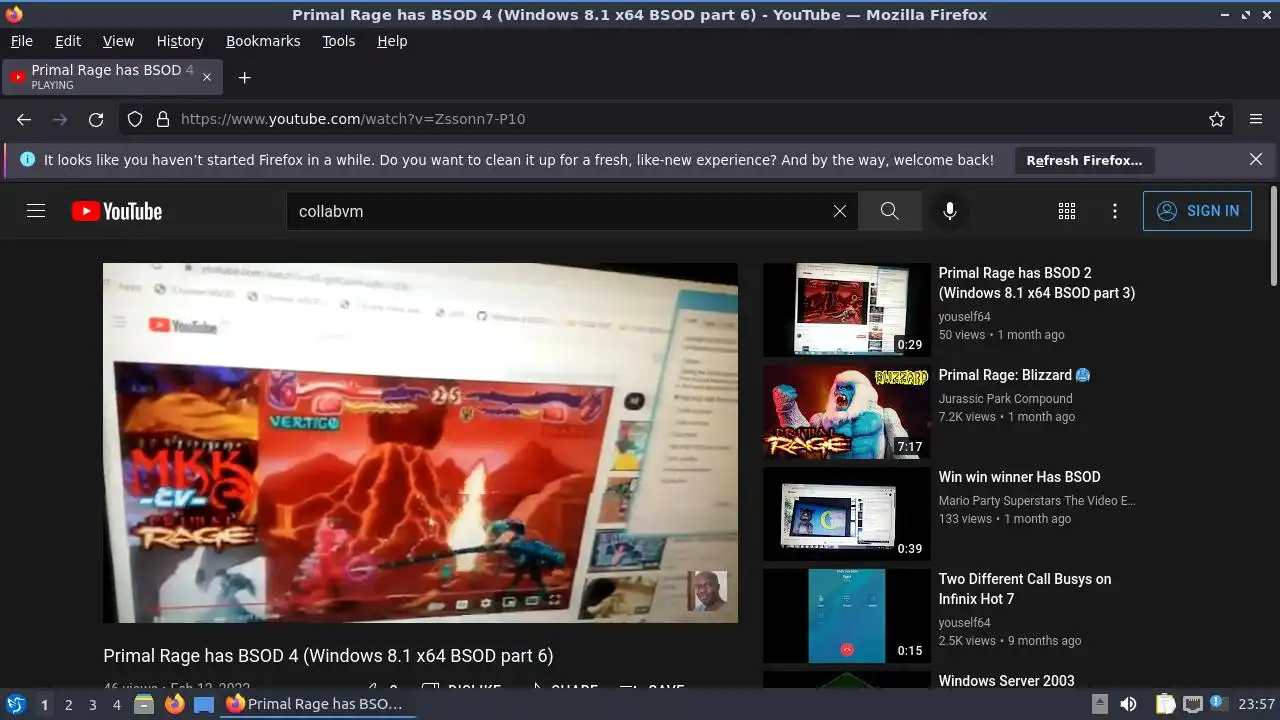
Task: Bookmark this page with the star icon
Action: (1217, 119)
